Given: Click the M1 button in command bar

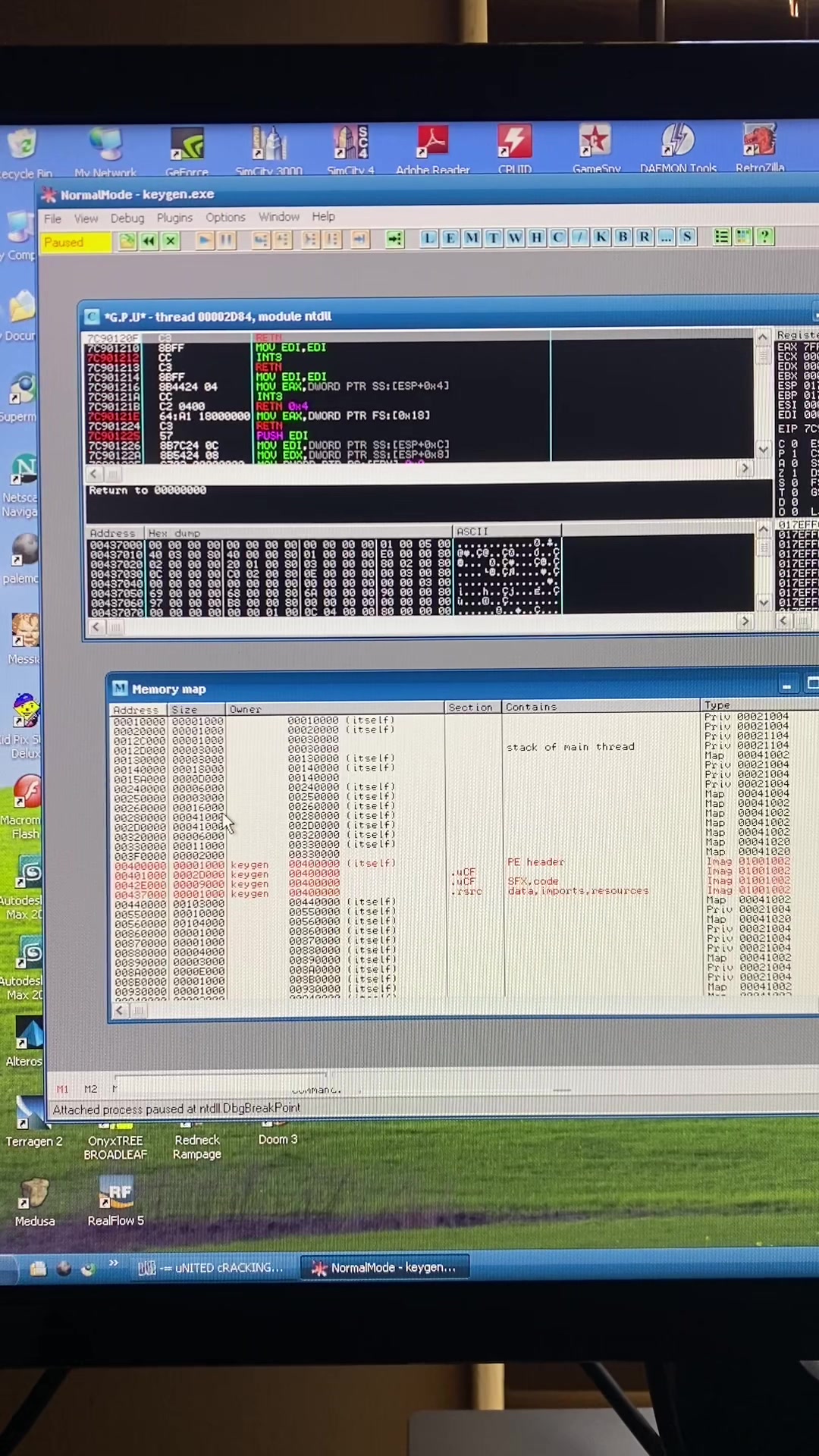Looking at the screenshot, I should pos(62,1089).
